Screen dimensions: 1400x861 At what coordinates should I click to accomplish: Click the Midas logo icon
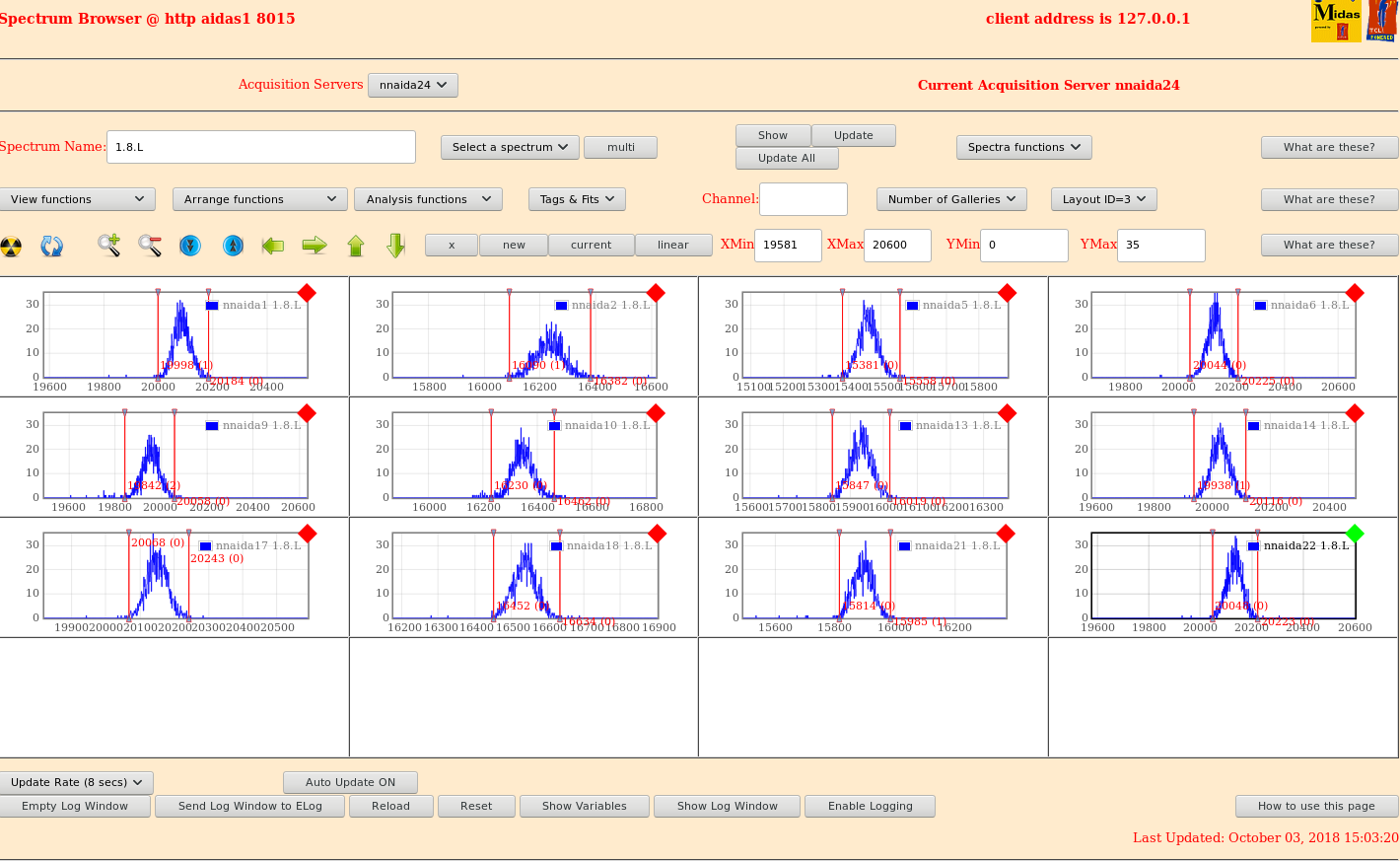point(1336,21)
